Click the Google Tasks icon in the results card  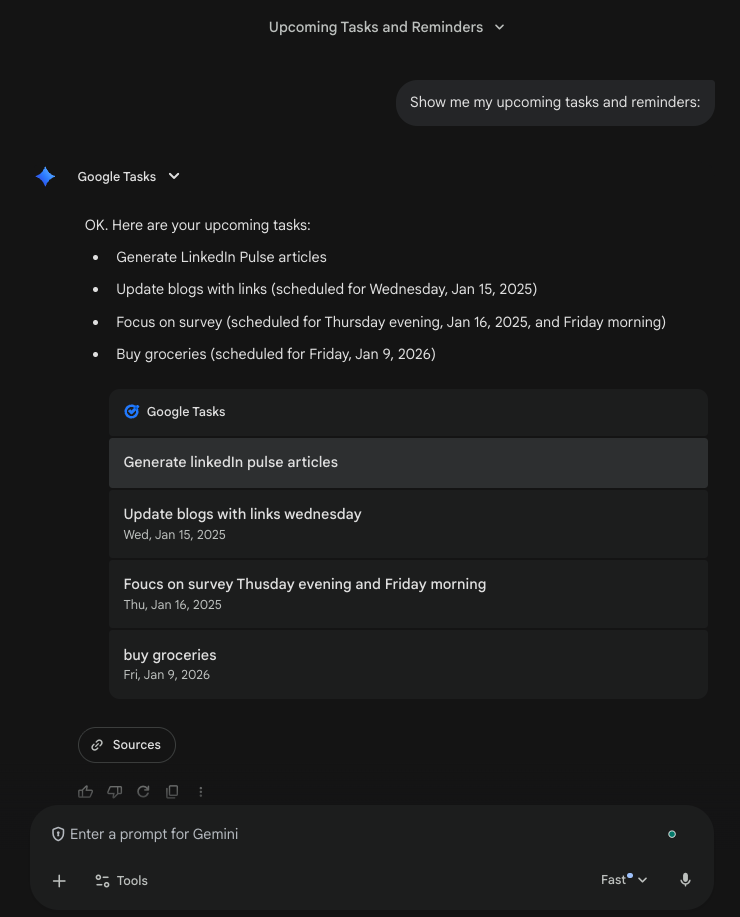[131, 411]
